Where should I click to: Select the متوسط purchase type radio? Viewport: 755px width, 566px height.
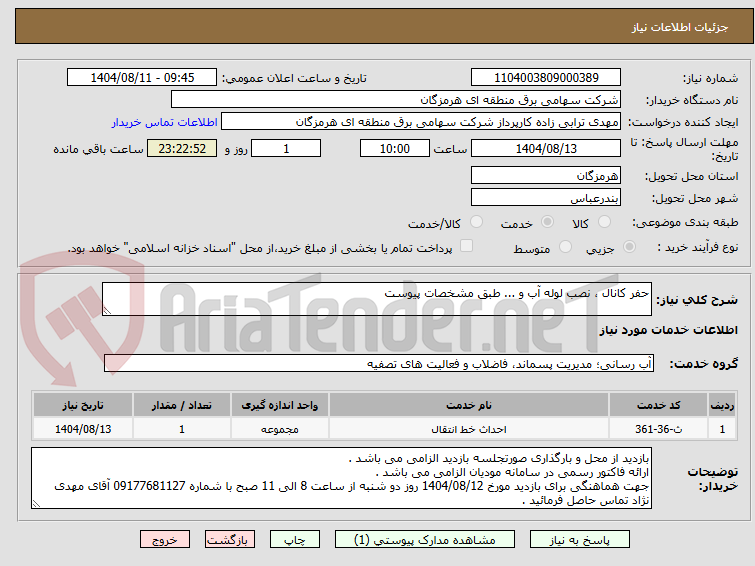(565, 247)
